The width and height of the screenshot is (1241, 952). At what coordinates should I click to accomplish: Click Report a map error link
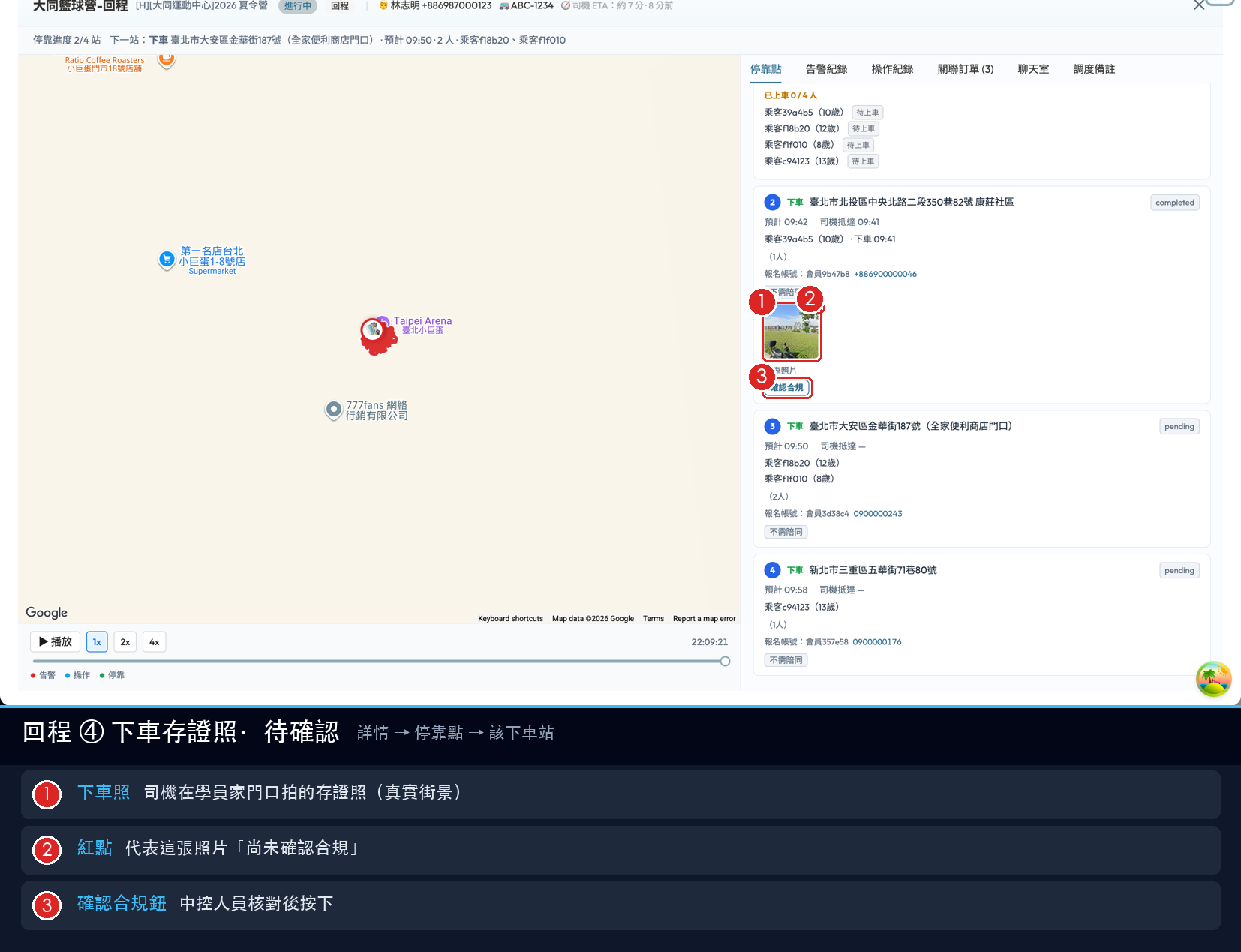pyautogui.click(x=704, y=619)
